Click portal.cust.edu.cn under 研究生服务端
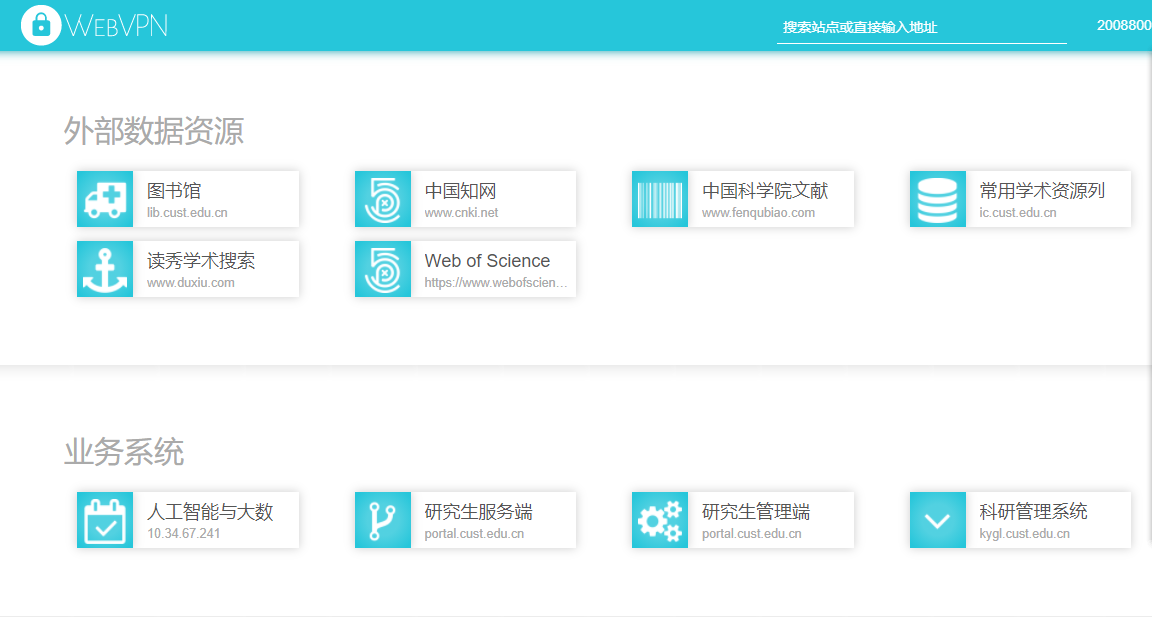Image resolution: width=1152 pixels, height=617 pixels. tap(474, 534)
